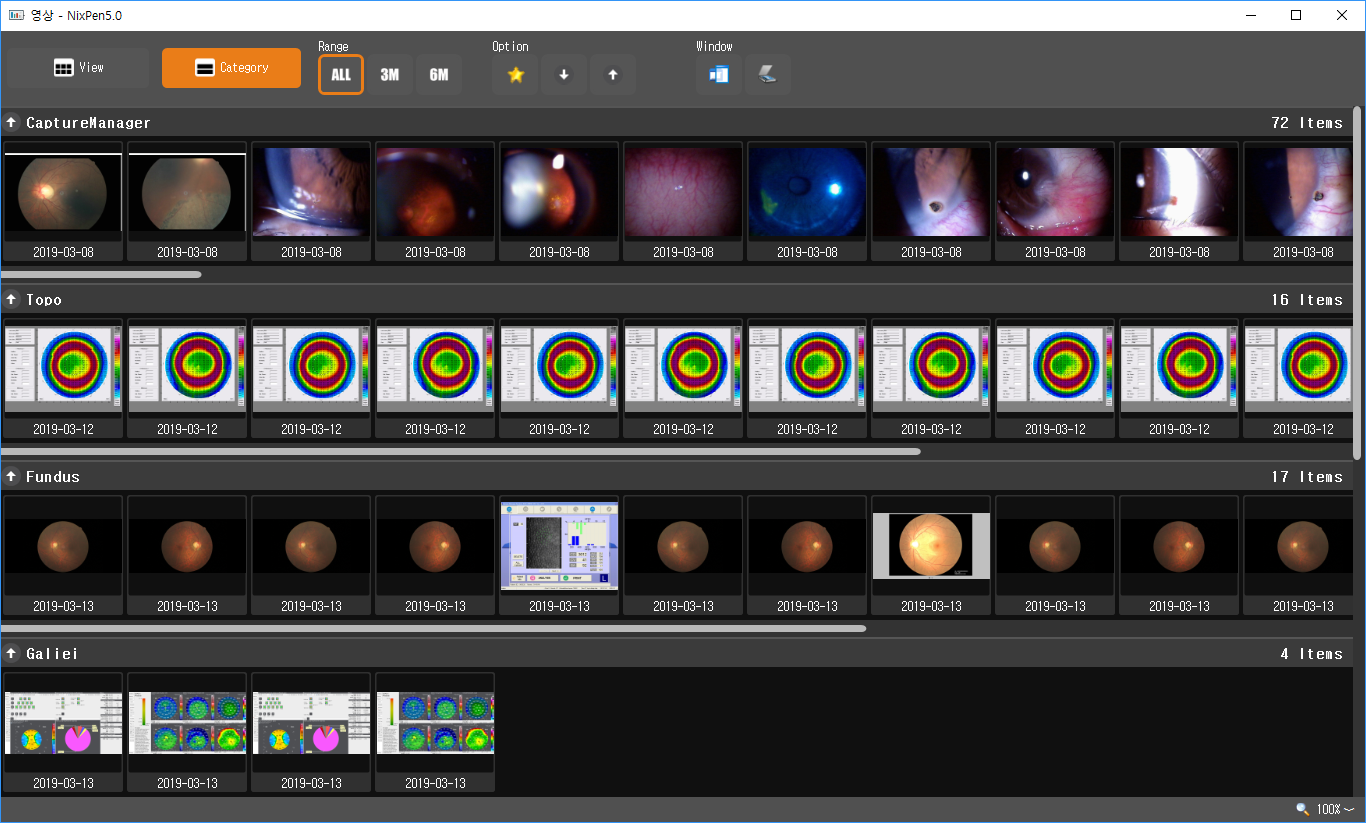
Task: Open first Galiei thumbnail with pink chart
Action: click(63, 723)
